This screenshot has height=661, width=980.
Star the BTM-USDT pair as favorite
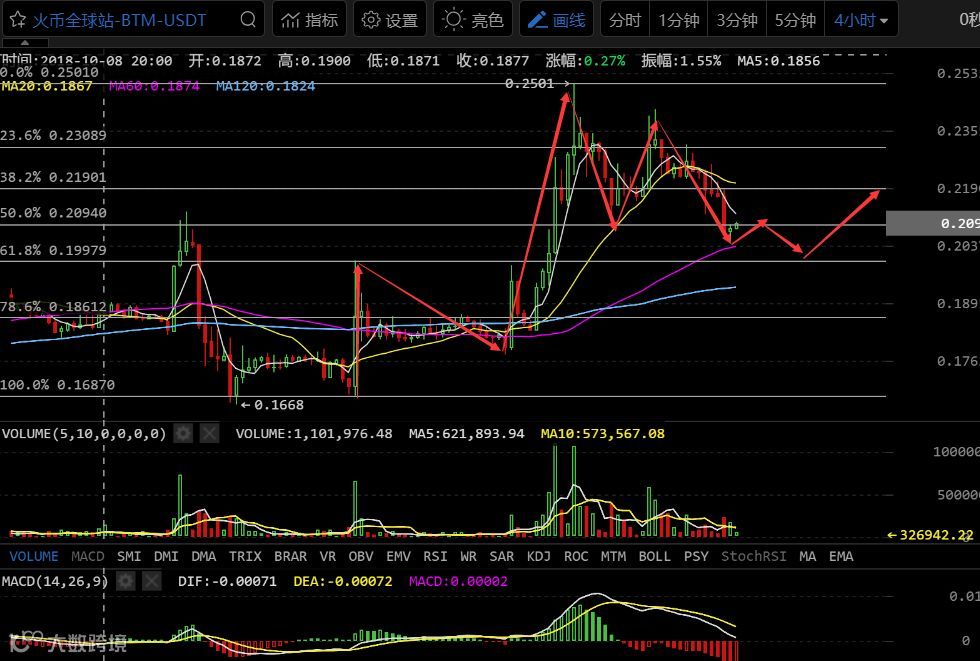18,20
